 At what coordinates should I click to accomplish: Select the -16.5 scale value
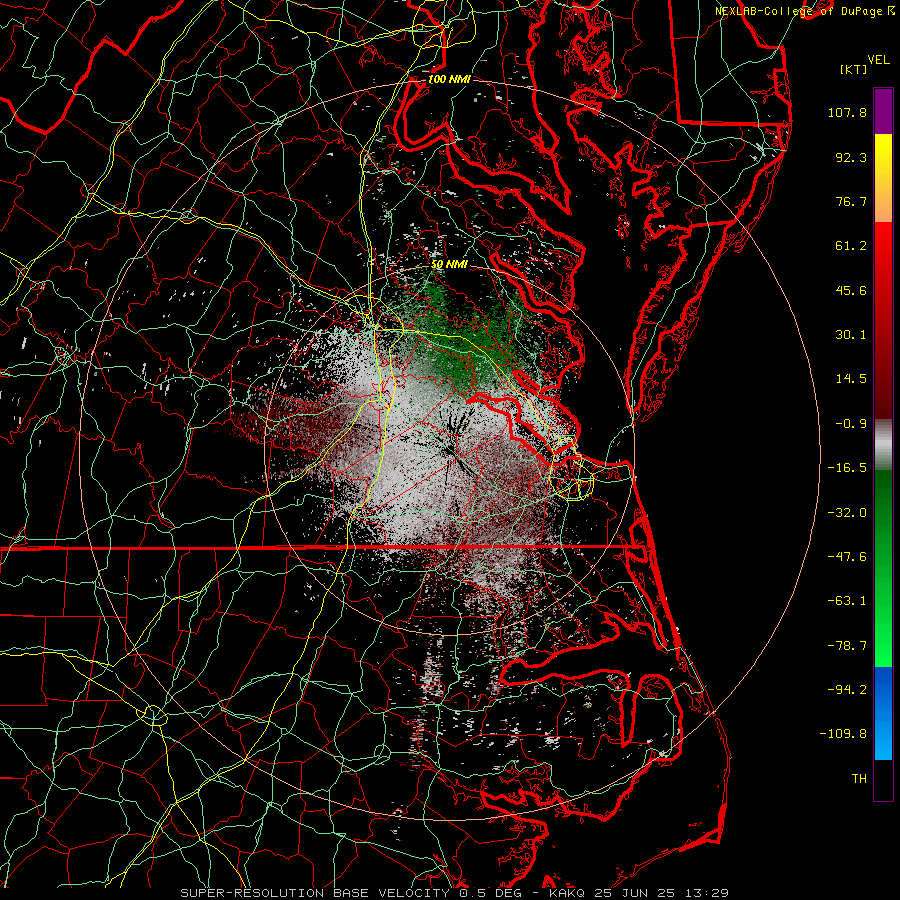tap(847, 468)
